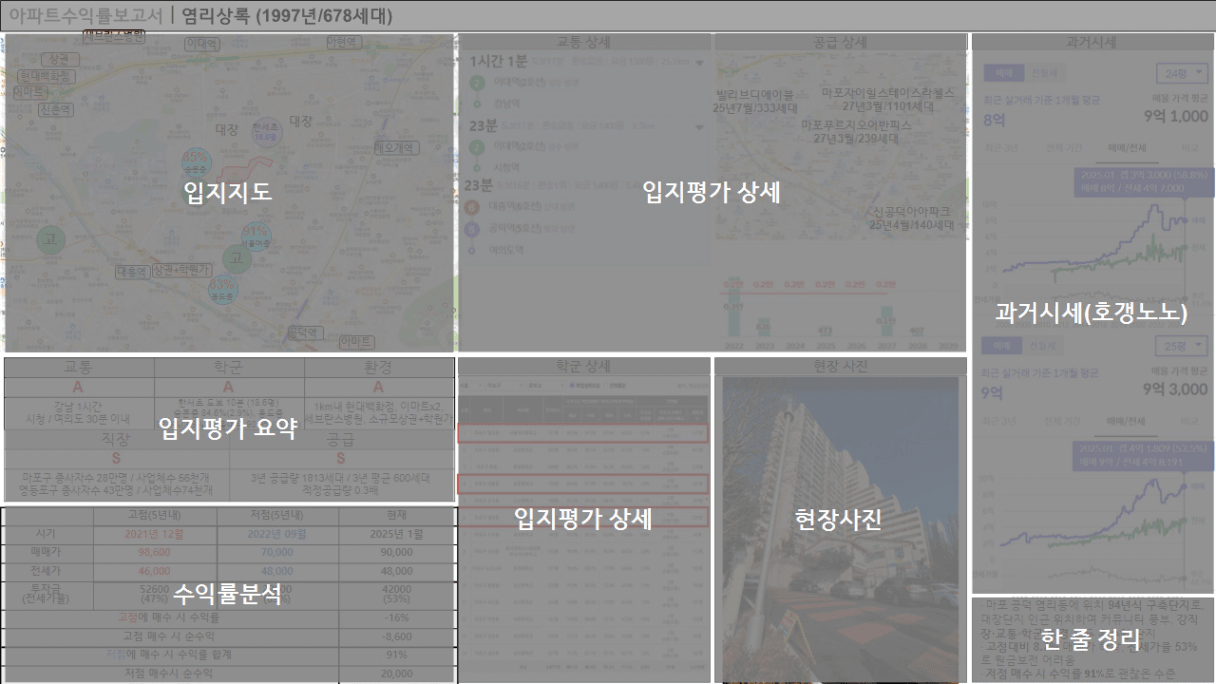The image size is (1216, 684).
Task: Click the 91% return rate cell
Action: click(396, 655)
